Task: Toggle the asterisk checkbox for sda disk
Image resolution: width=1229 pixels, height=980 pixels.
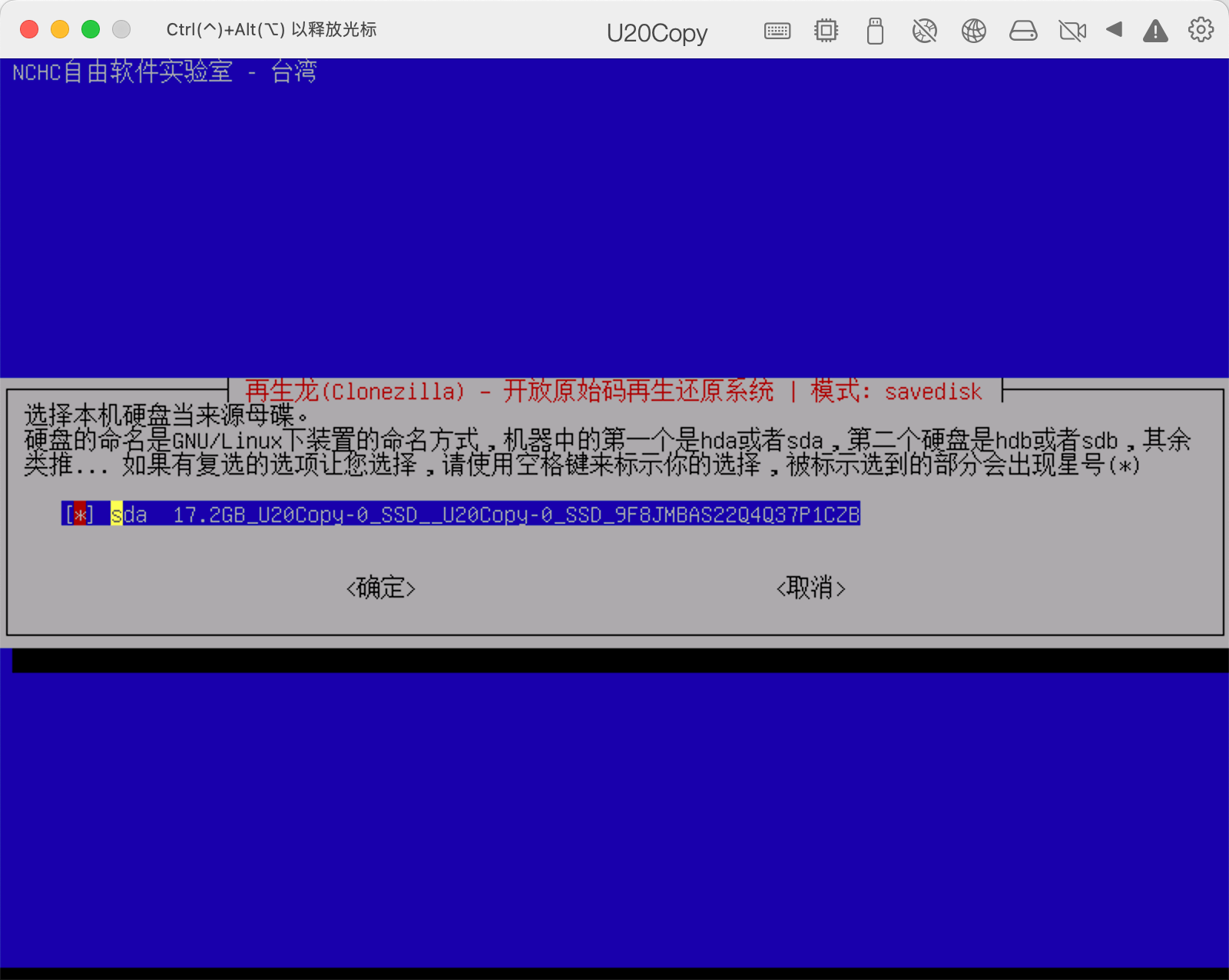Action: coord(79,515)
